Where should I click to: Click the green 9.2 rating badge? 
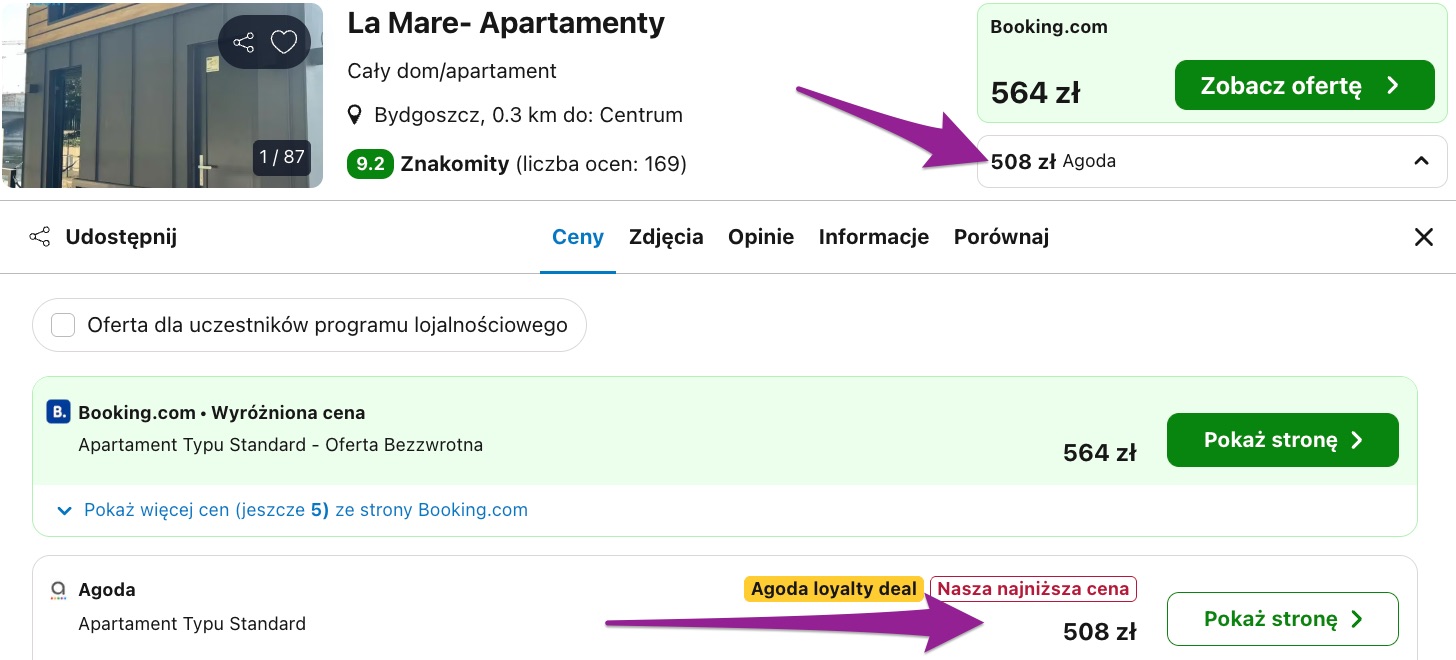click(x=370, y=163)
